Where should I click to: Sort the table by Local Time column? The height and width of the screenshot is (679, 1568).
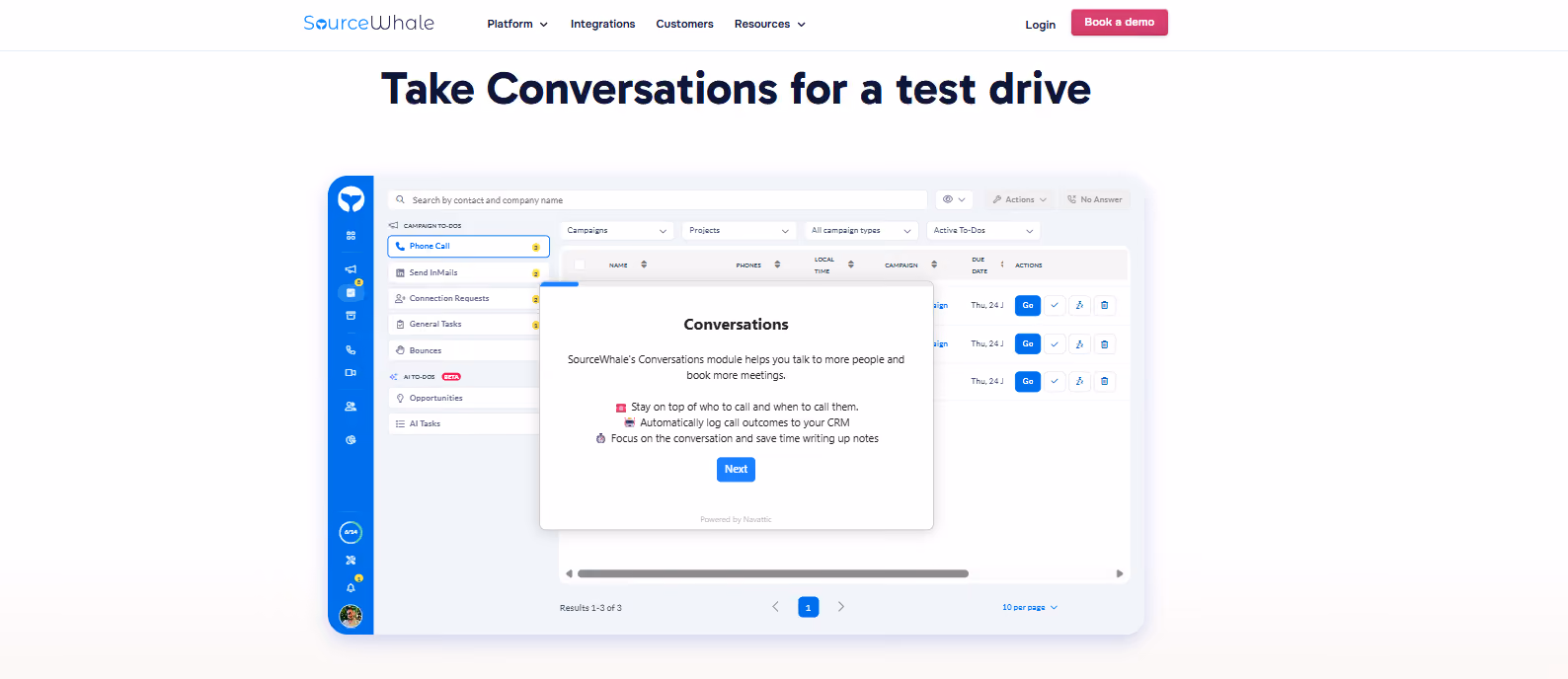(851, 264)
